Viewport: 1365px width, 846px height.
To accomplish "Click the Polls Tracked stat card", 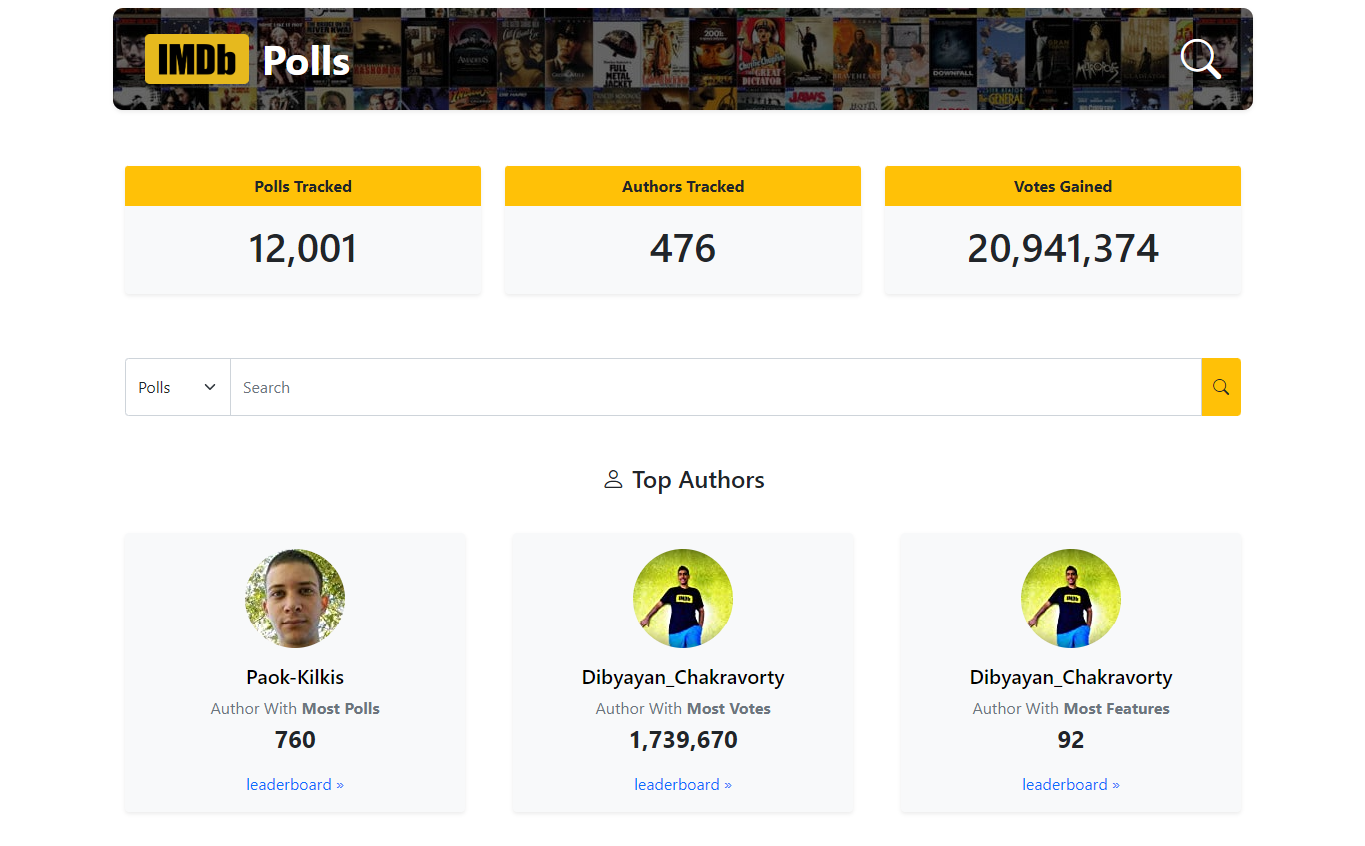I will 303,230.
